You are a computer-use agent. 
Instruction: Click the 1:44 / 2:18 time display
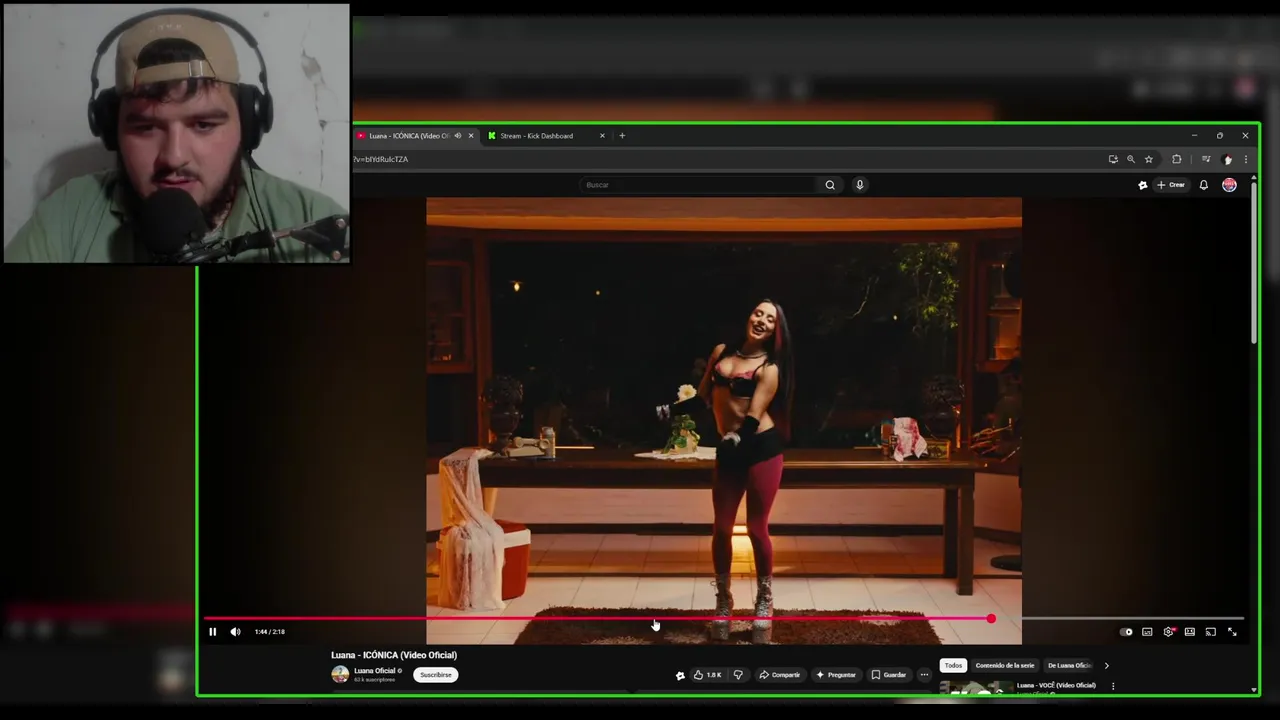tap(269, 632)
